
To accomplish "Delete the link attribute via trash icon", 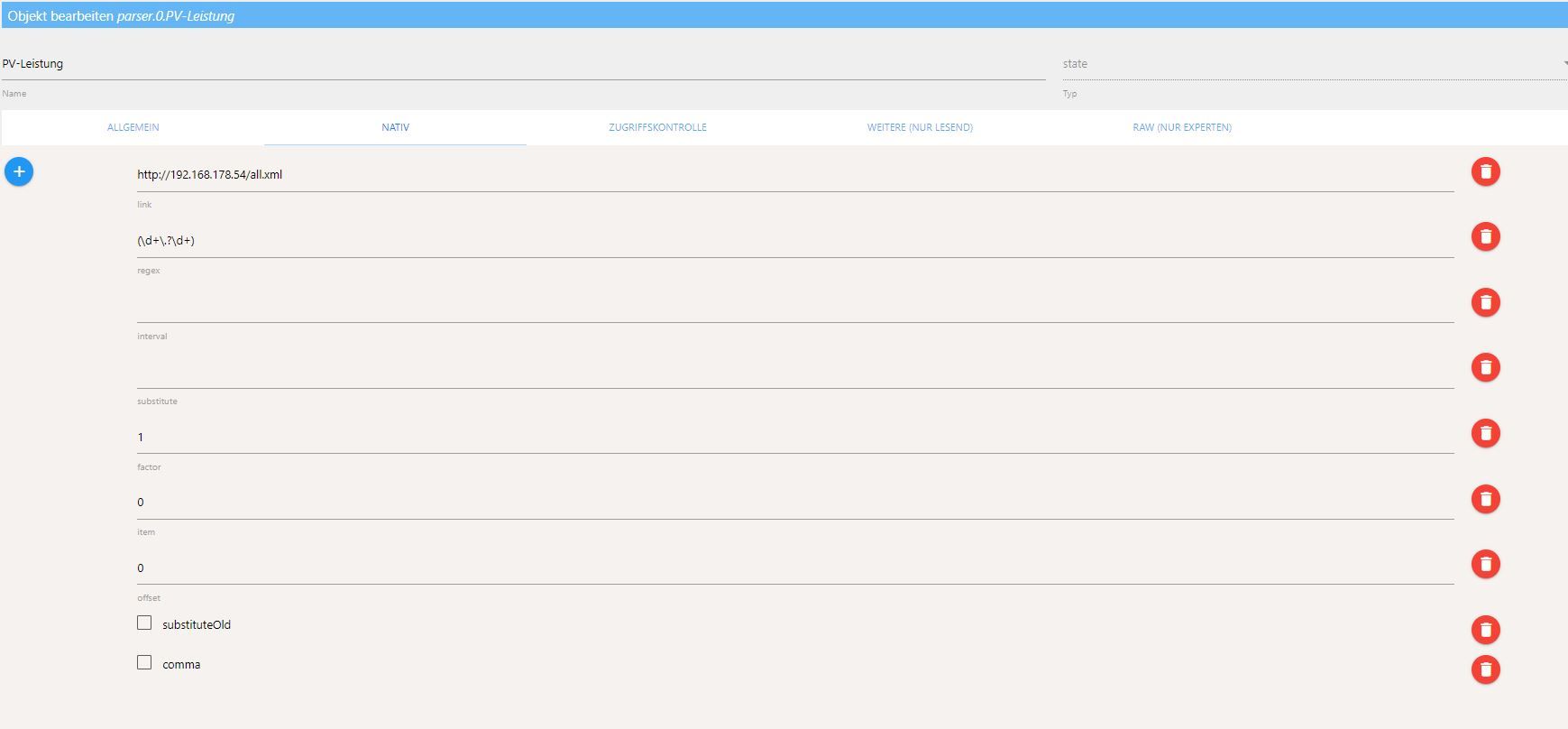I will click(x=1485, y=171).
